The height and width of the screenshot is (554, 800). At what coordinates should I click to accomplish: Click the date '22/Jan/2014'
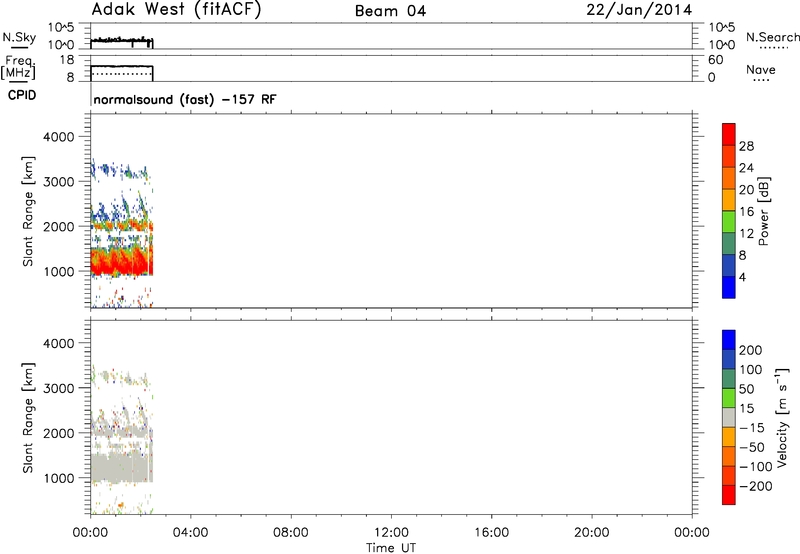[639, 10]
